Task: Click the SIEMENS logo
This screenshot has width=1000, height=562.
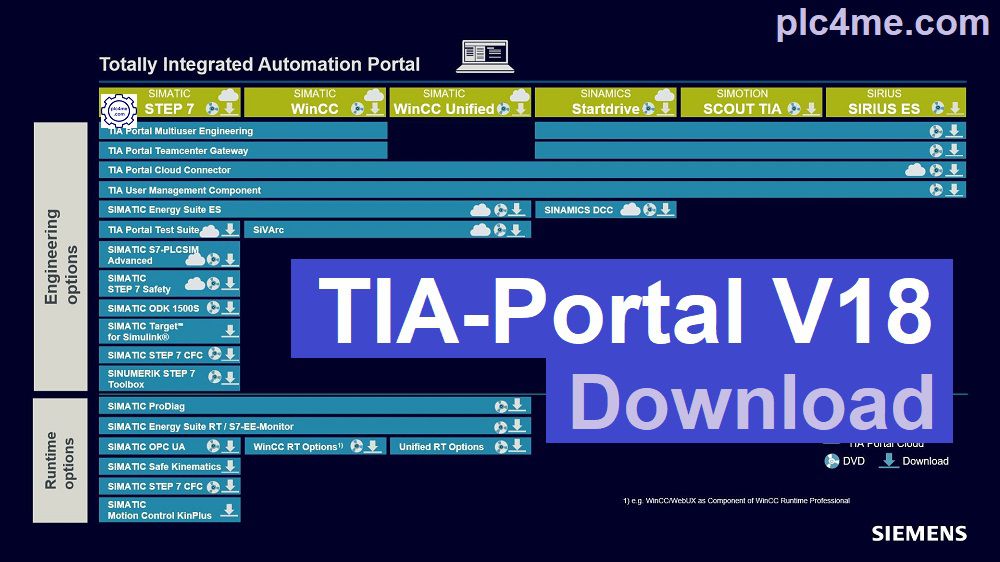Action: [918, 533]
